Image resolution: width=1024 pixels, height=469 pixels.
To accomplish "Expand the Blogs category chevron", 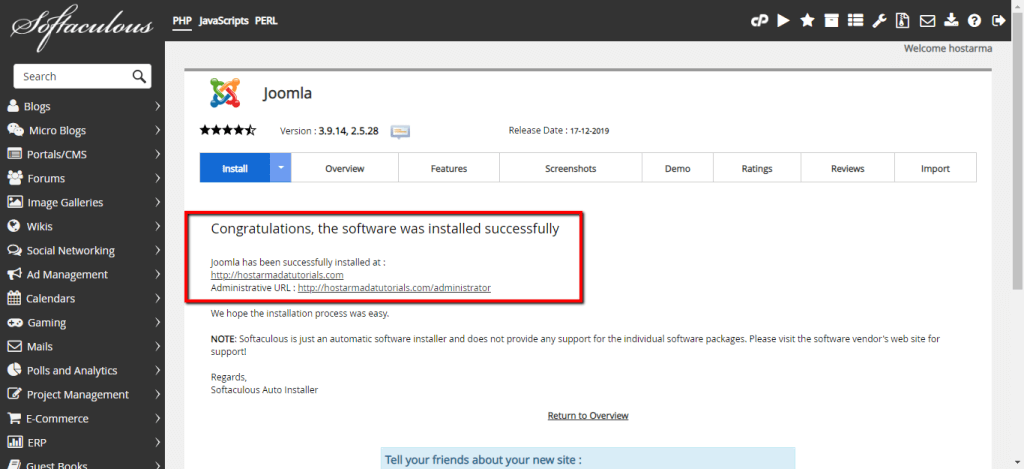I will [157, 106].
